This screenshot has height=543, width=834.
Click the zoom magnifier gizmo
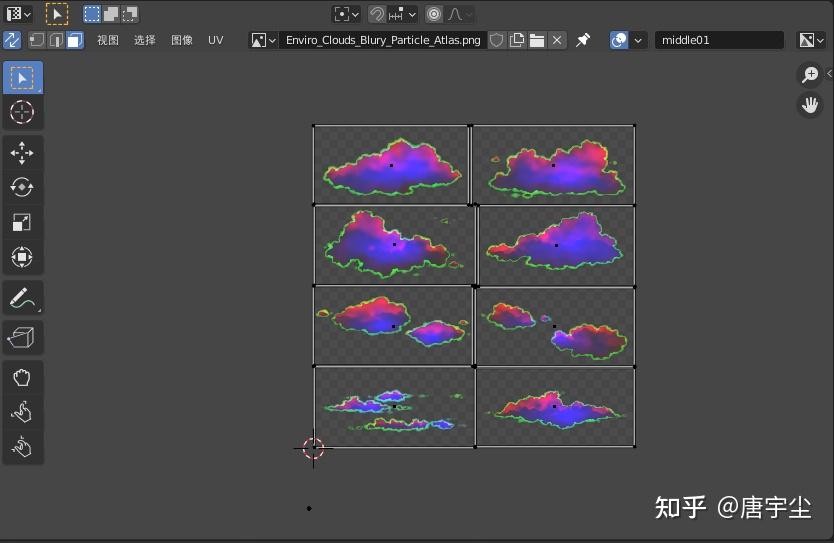(810, 74)
